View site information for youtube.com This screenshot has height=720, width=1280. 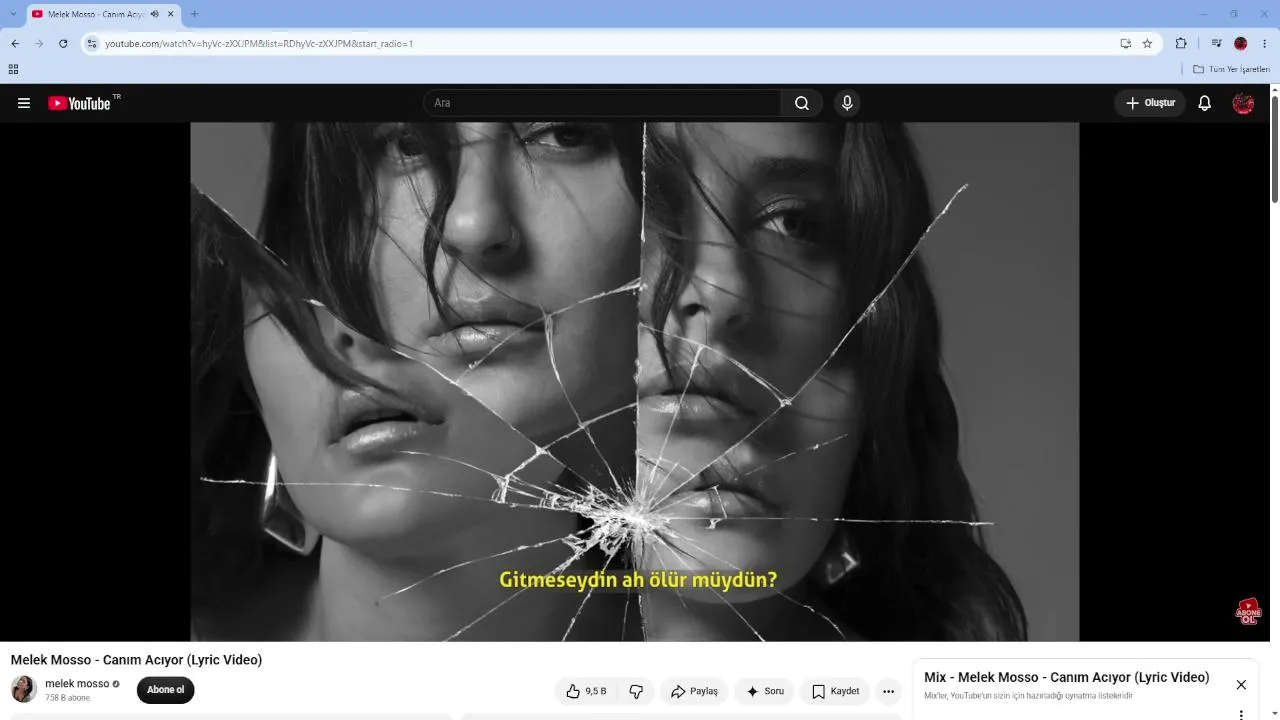[x=92, y=44]
